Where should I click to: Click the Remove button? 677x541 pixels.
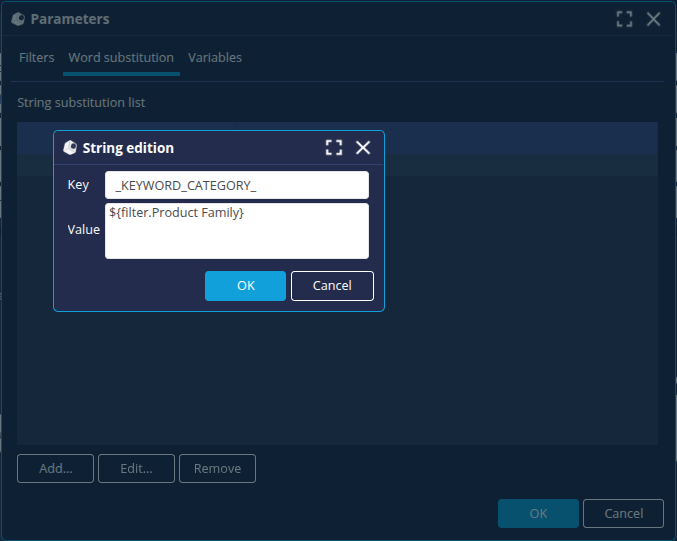(x=217, y=468)
